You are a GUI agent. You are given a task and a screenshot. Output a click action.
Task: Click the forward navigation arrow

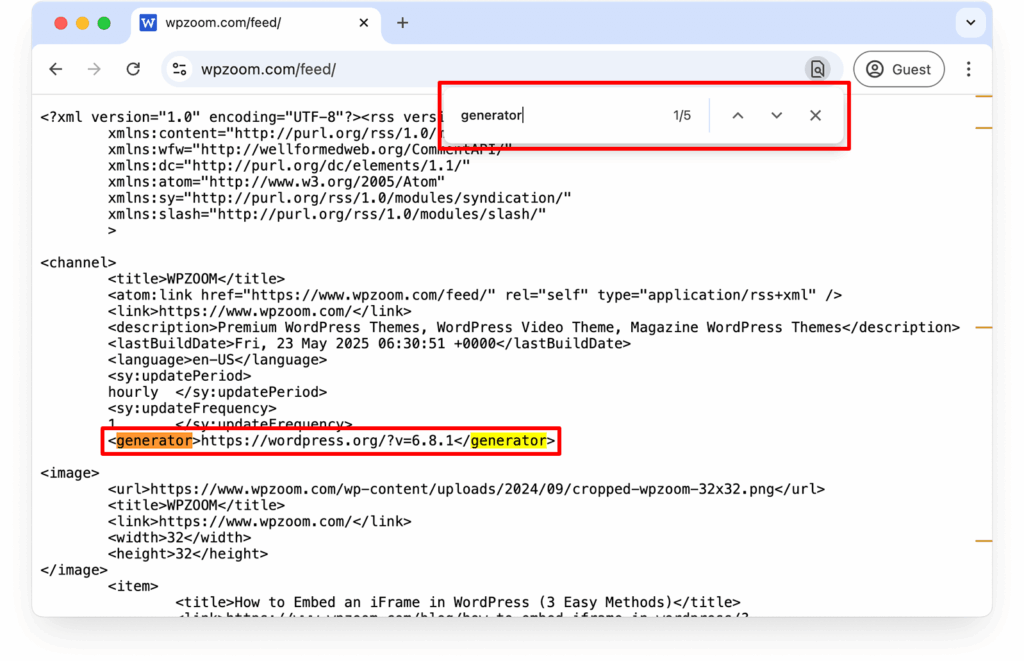(94, 69)
